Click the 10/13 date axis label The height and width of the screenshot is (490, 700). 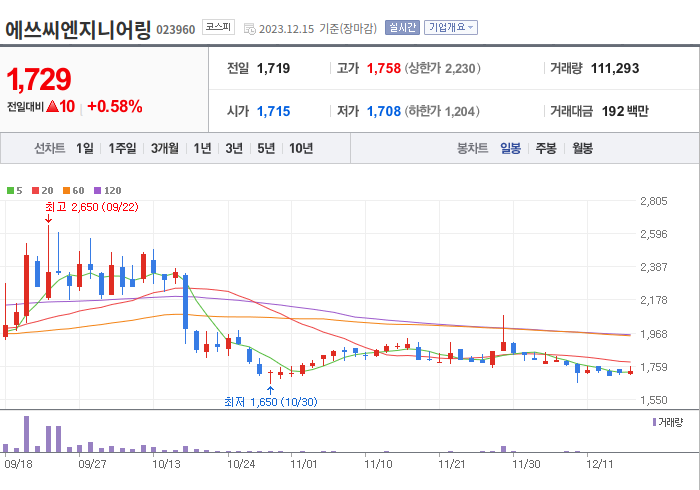point(166,464)
